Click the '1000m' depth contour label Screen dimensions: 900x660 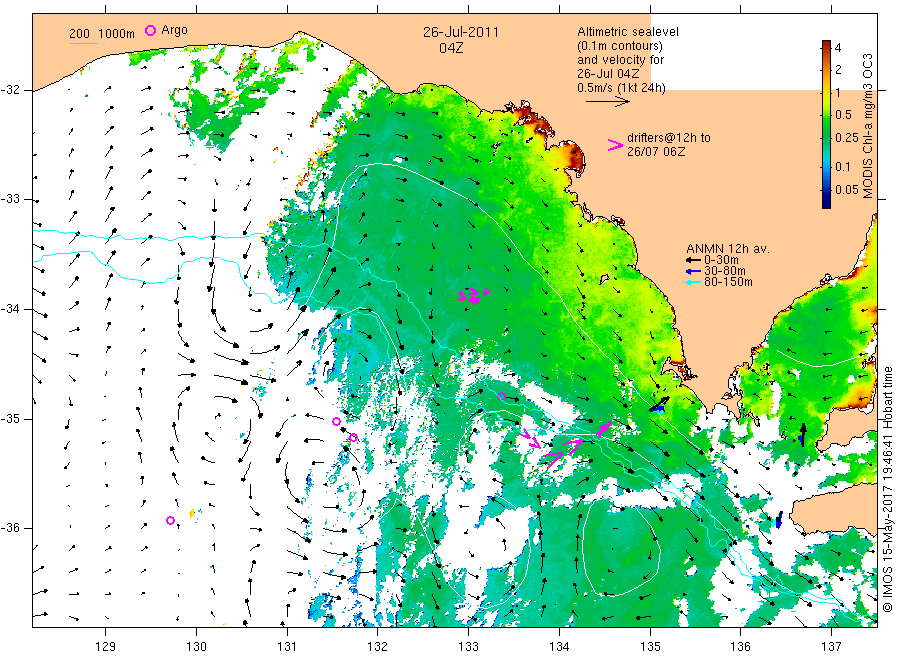[x=117, y=34]
